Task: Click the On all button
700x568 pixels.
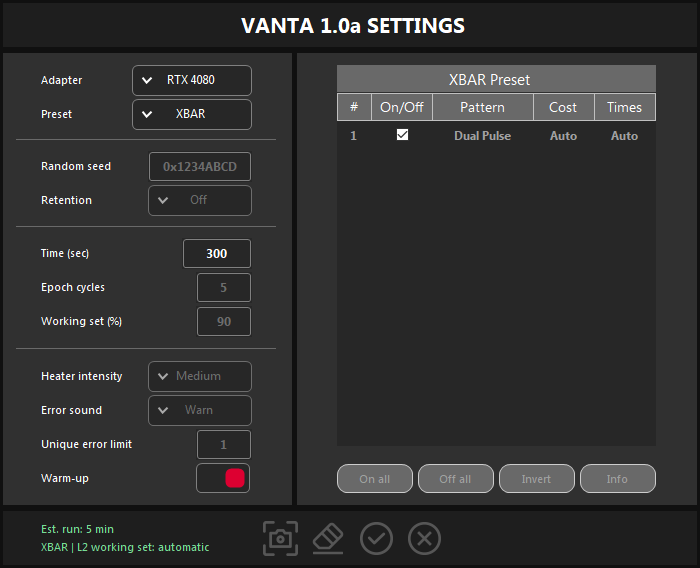Action: pyautogui.click(x=375, y=479)
